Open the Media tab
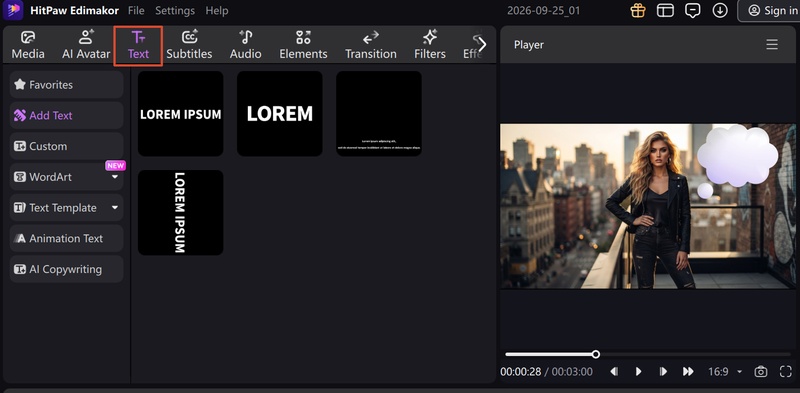Screen dimensions: 800x393 pos(28,45)
